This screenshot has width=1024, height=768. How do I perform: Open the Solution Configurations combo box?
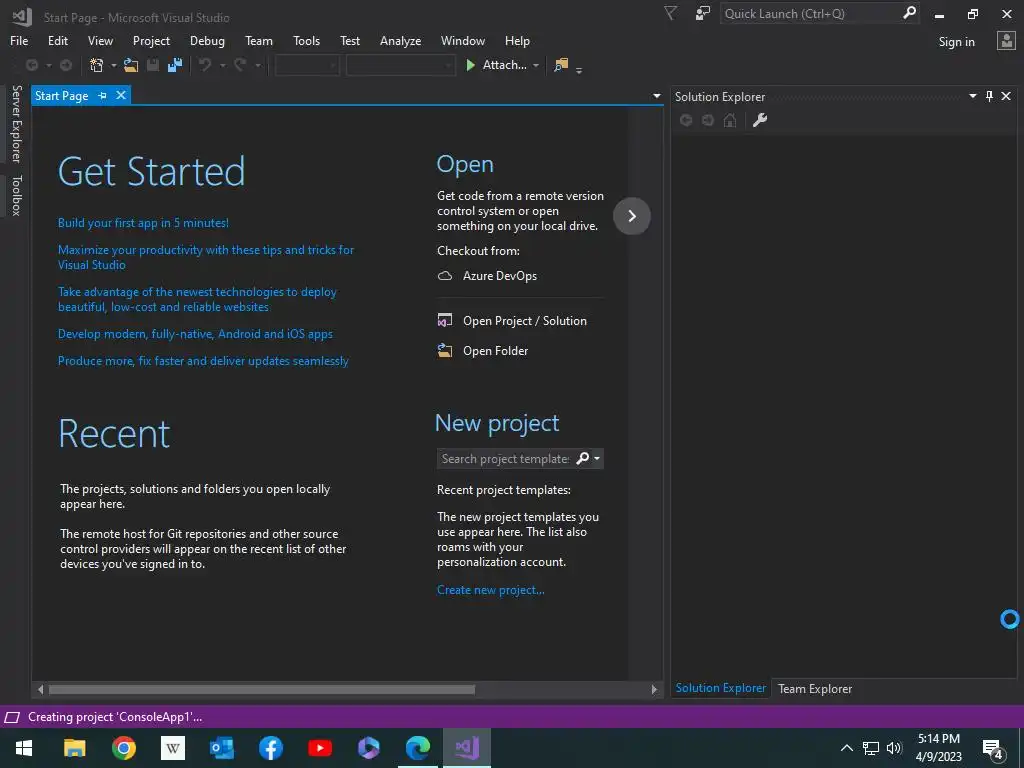307,65
